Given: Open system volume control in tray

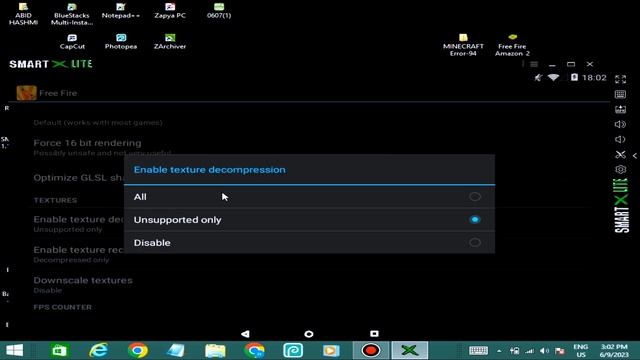Looking at the screenshot, I should point(544,351).
